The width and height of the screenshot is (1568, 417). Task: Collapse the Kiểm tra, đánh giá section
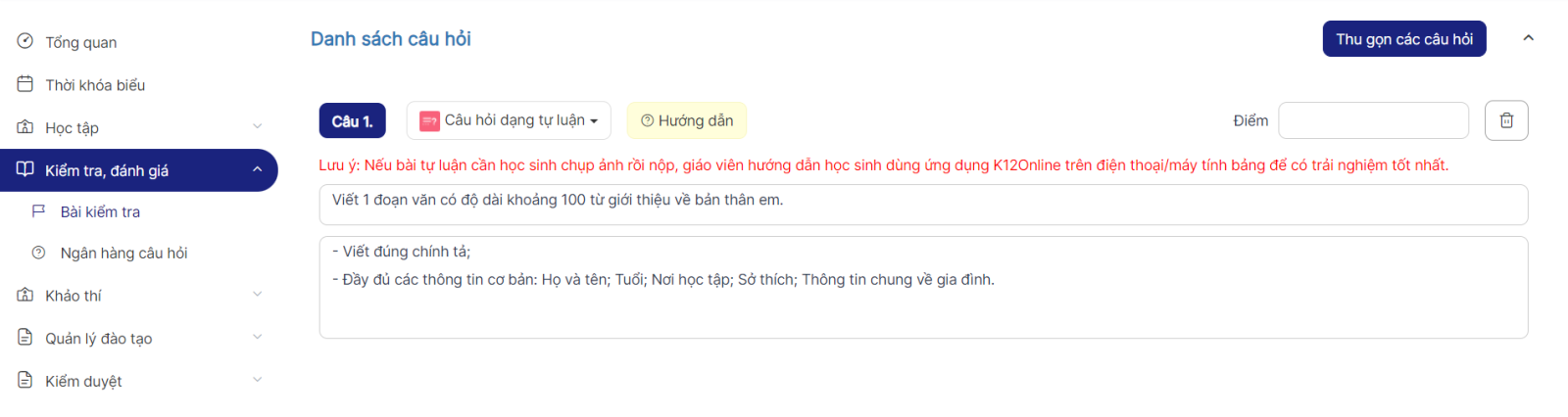(x=258, y=169)
